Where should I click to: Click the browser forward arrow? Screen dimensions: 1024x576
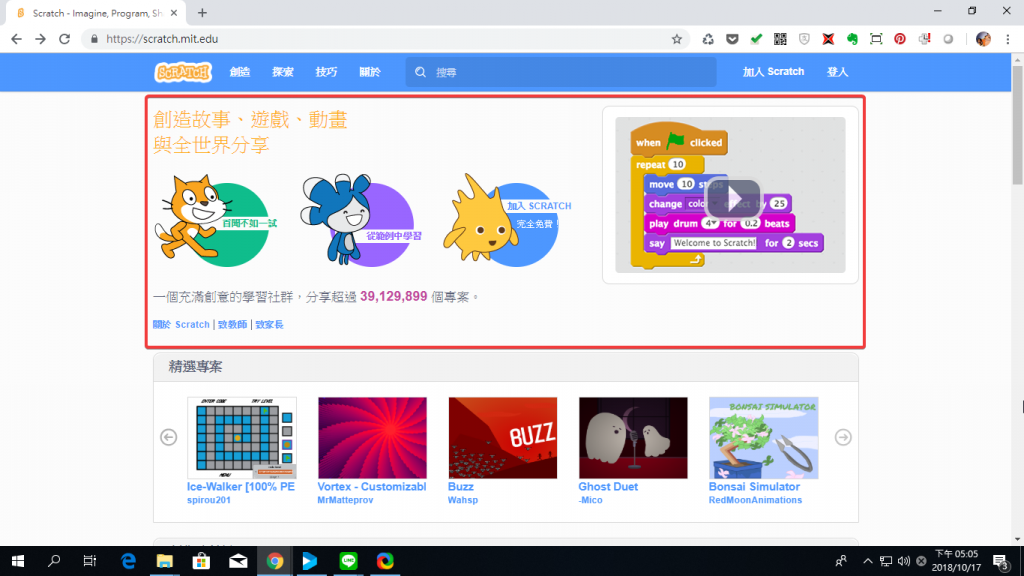point(40,39)
